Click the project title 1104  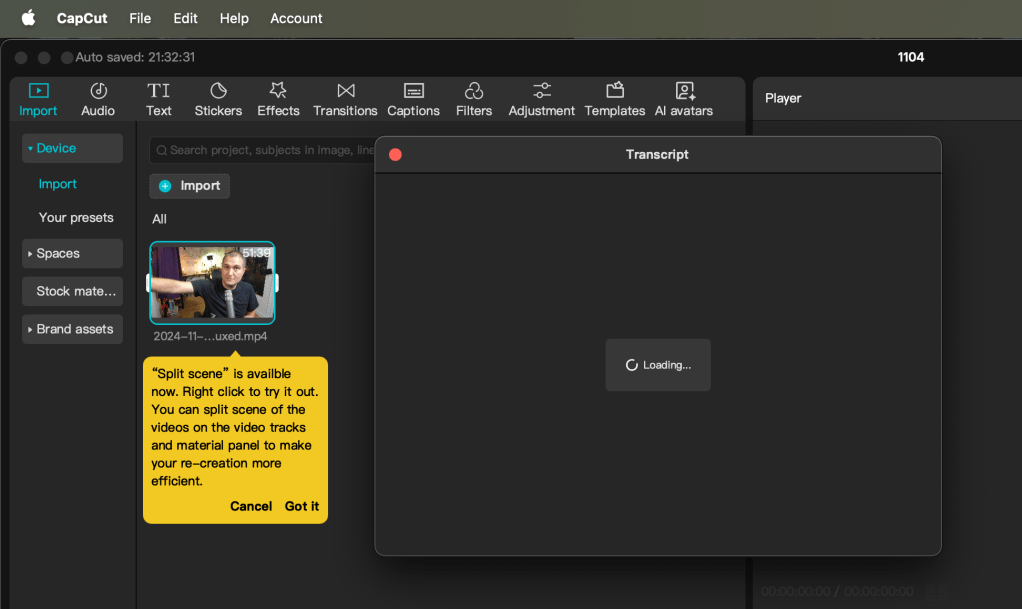[911, 57]
